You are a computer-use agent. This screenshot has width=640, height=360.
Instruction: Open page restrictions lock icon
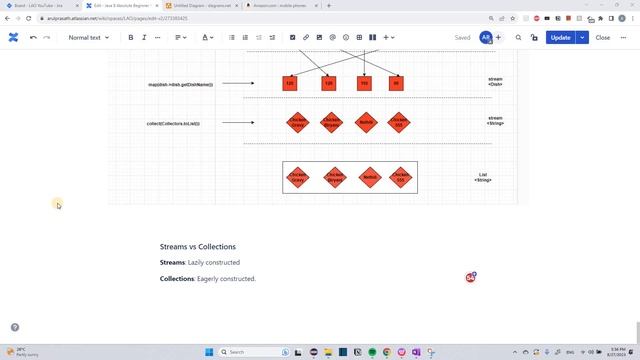(x=534, y=38)
